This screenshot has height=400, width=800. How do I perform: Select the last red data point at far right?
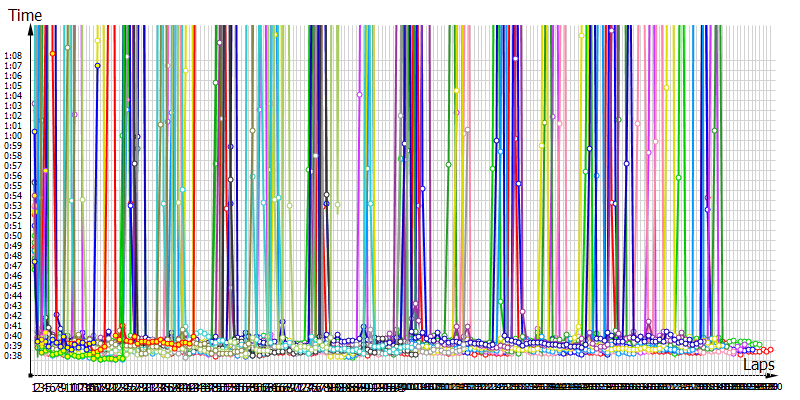coord(770,349)
